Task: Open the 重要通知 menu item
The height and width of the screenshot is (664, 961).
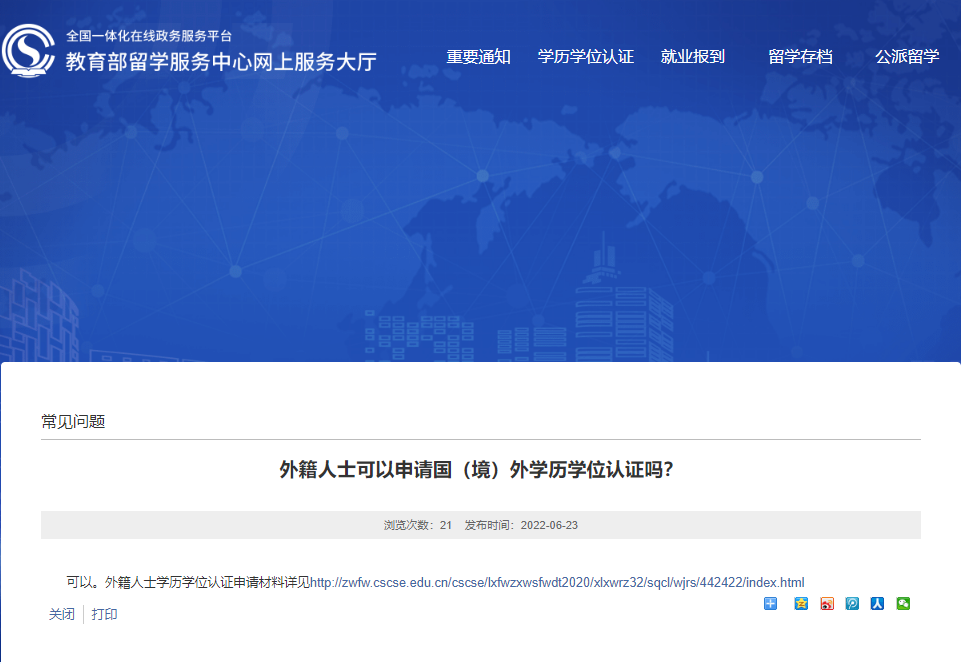Action: pyautogui.click(x=478, y=57)
